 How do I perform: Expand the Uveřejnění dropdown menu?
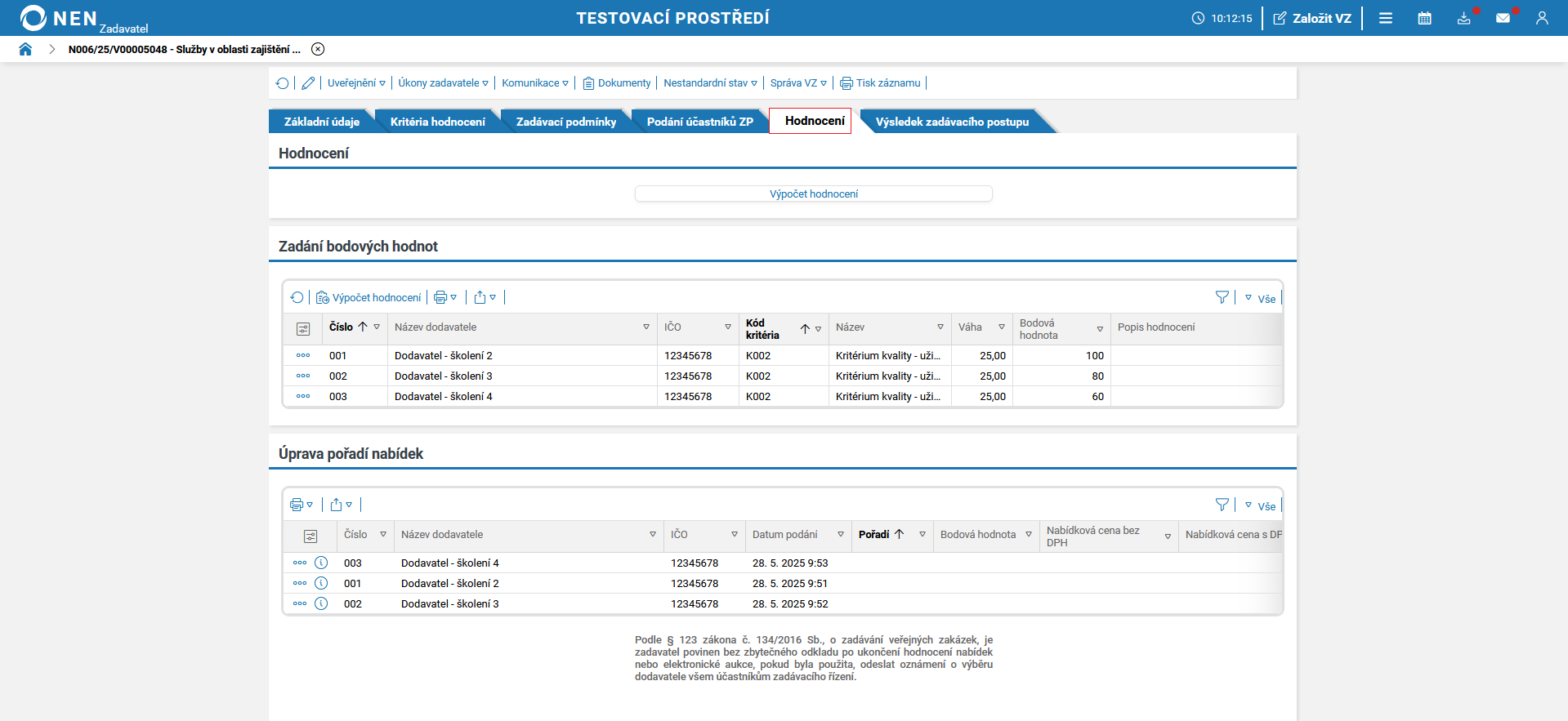[356, 83]
